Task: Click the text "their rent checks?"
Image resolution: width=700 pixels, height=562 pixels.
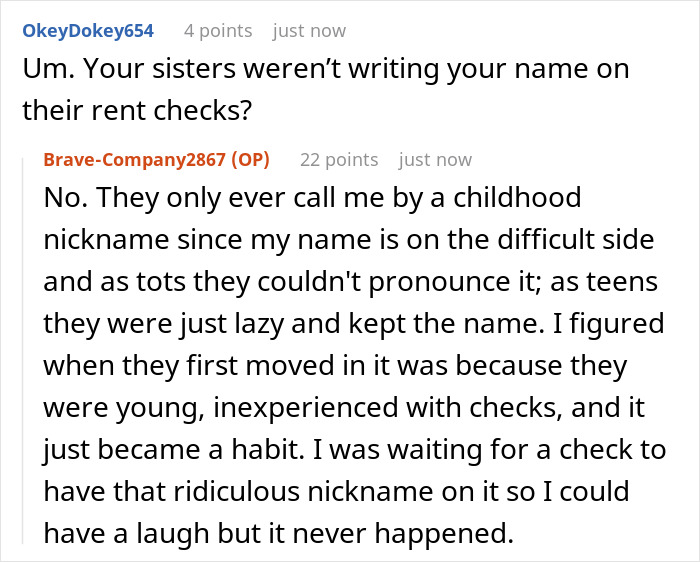Action: point(135,111)
